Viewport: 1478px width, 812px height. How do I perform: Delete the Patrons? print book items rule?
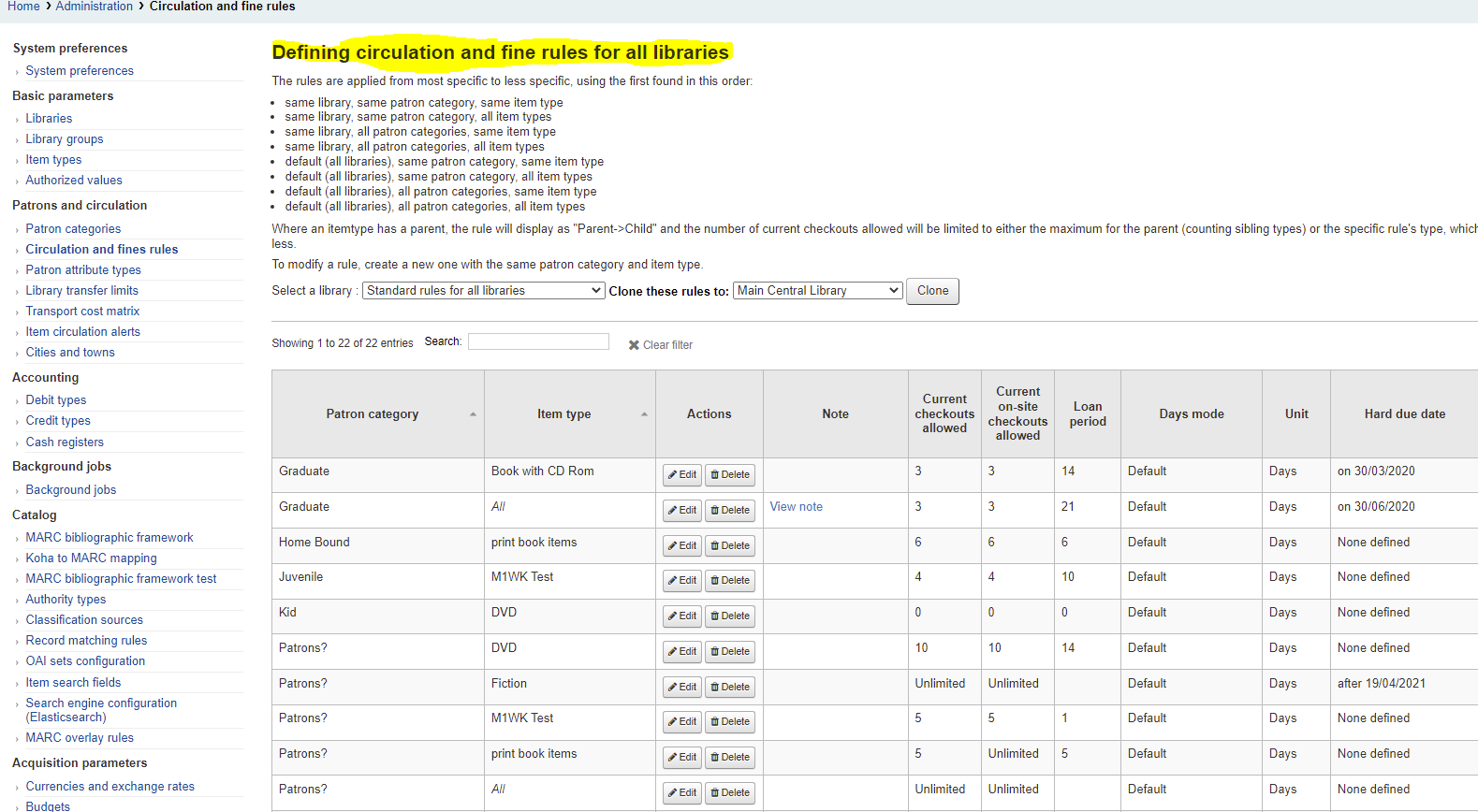[730, 758]
